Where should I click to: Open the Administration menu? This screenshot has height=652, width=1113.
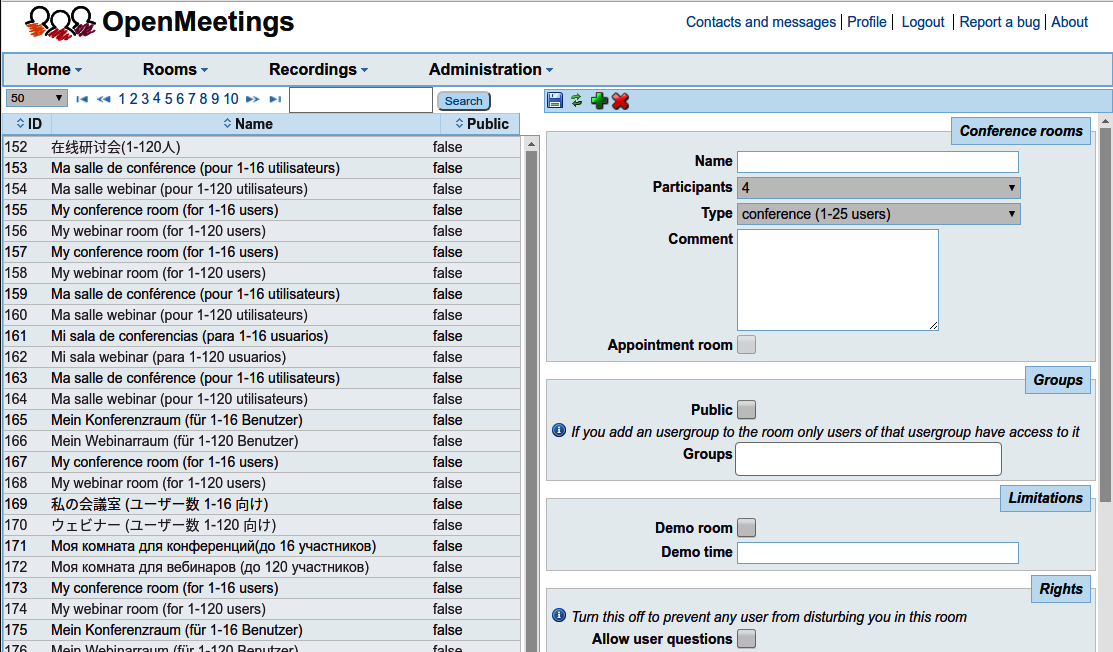pyautogui.click(x=490, y=70)
